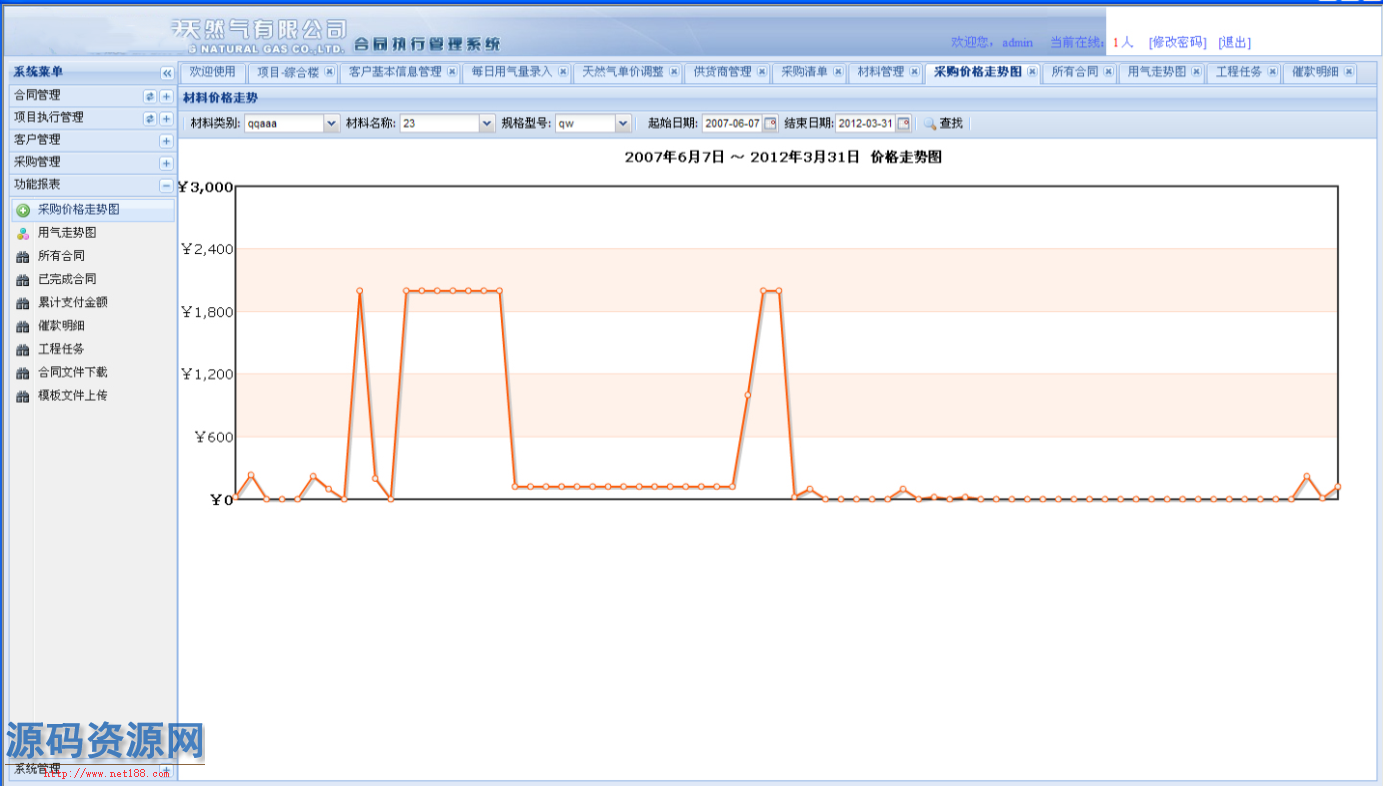Click the 查找 search button
Viewport: 1383px width, 786px height.
pyautogui.click(x=943, y=123)
